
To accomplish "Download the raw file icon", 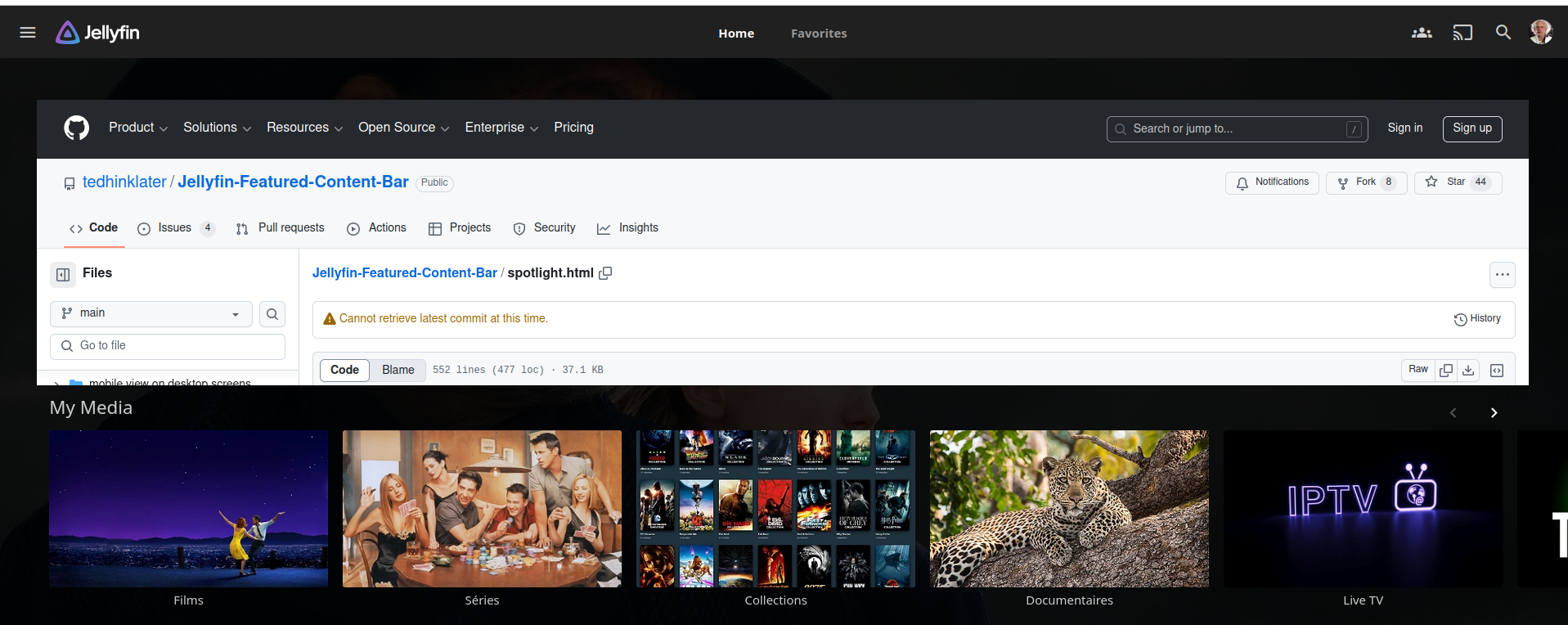I will pyautogui.click(x=1468, y=370).
